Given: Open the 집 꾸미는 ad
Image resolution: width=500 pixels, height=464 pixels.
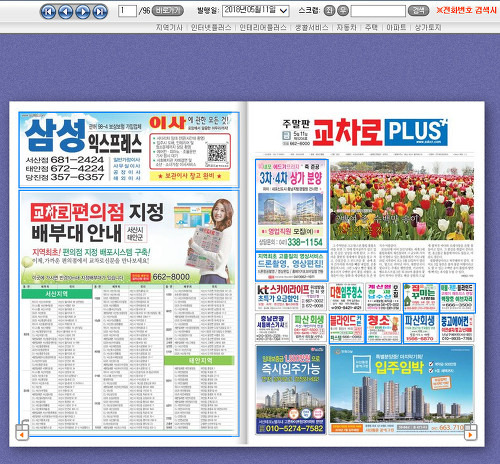Looking at the screenshot, I should click(x=421, y=298).
